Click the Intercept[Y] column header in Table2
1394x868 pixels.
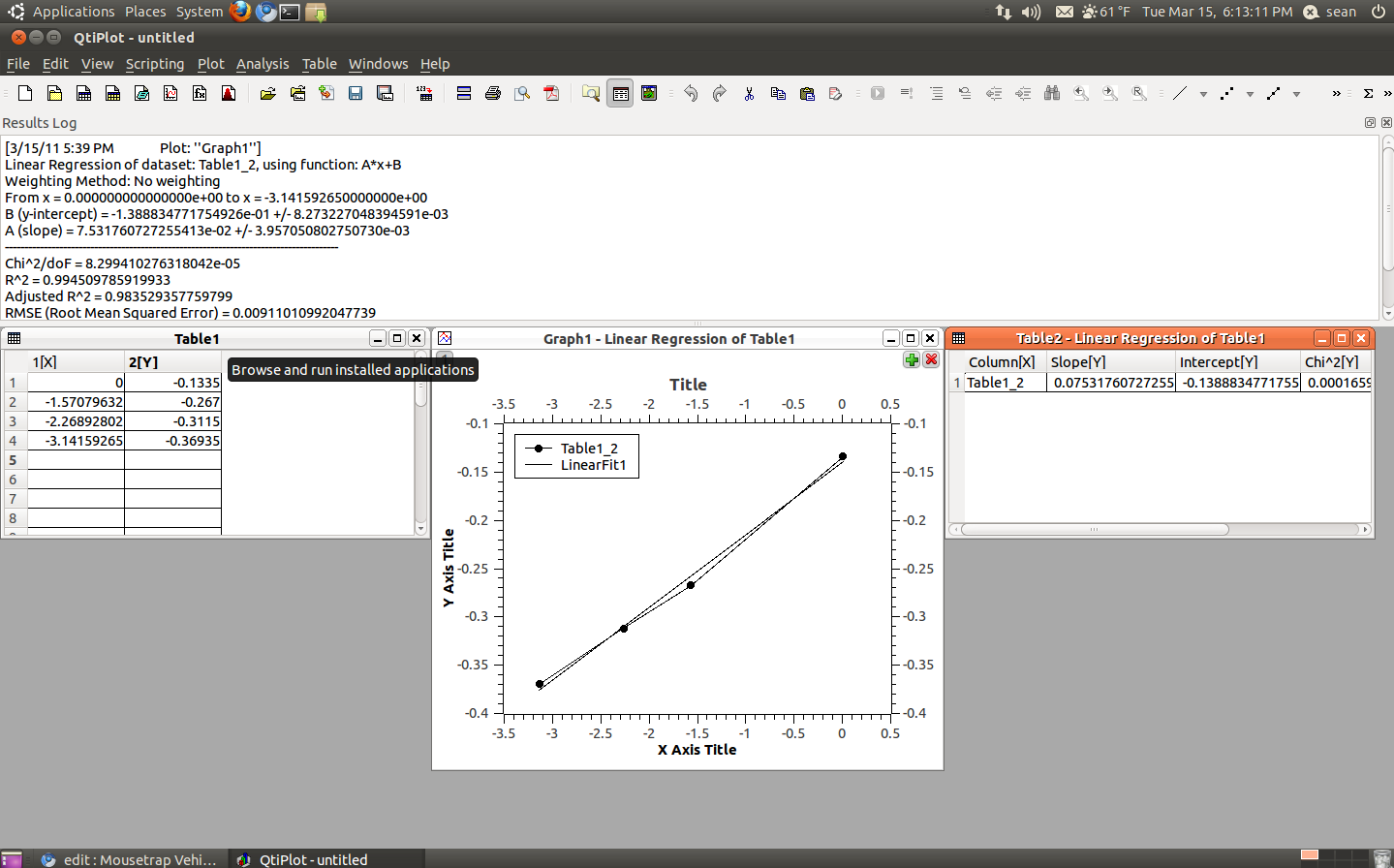[x=1238, y=362]
